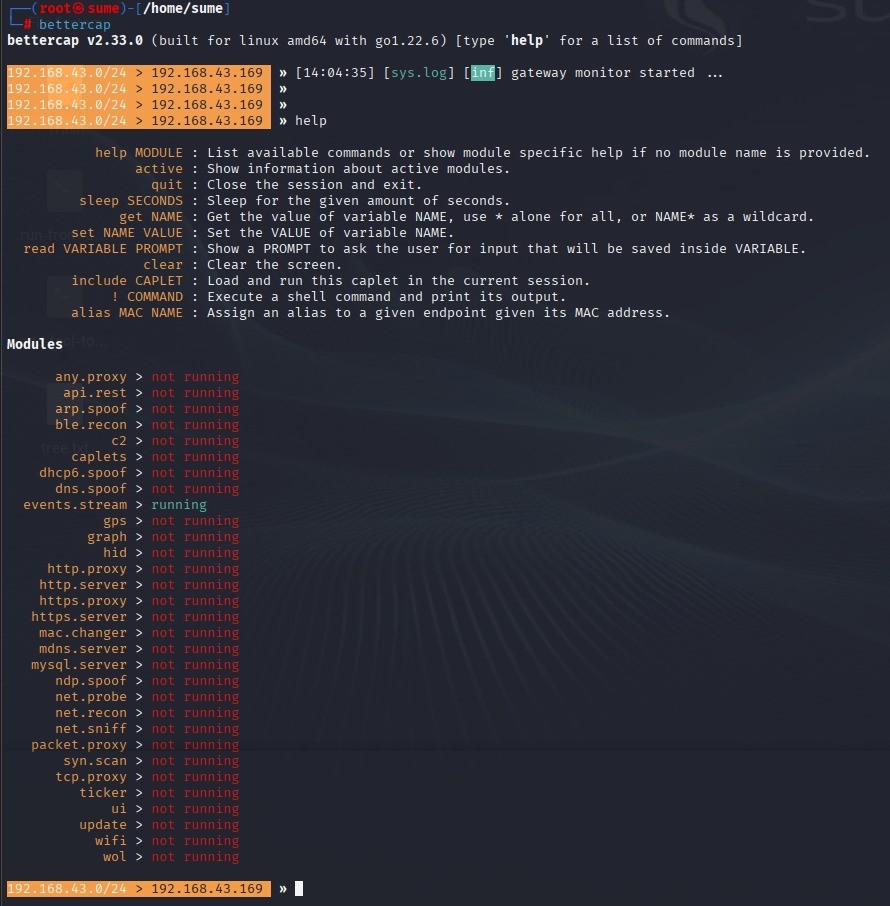Click the graph module name

pos(107,537)
